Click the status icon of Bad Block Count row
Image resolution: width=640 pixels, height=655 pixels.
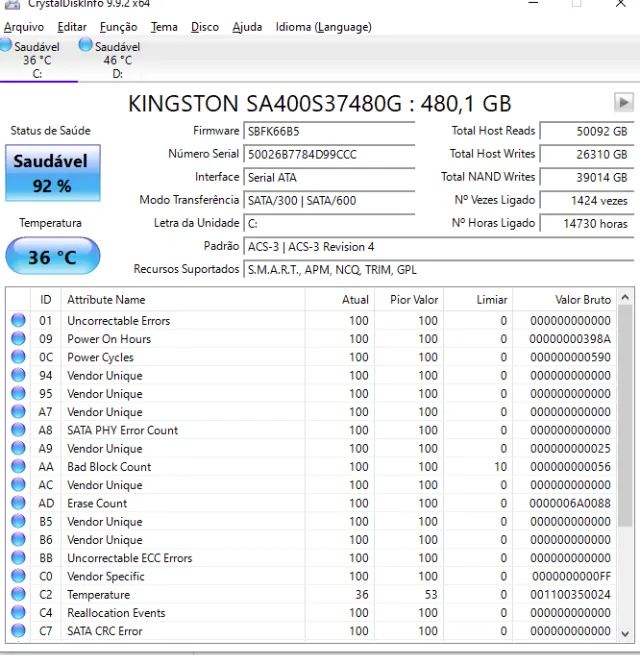tap(18, 466)
